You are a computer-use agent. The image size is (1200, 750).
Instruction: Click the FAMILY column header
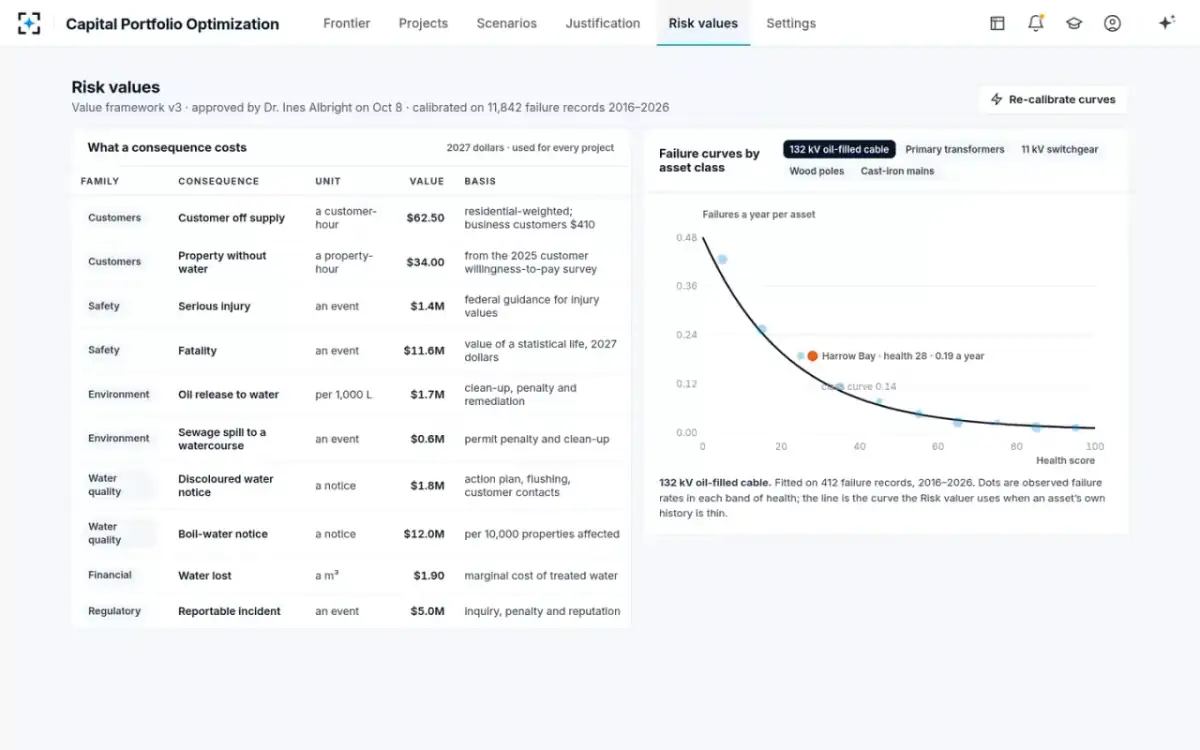pos(100,181)
